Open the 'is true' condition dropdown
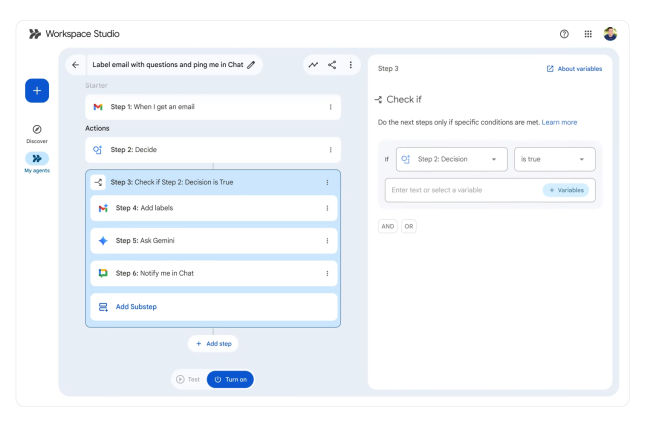 click(553, 159)
